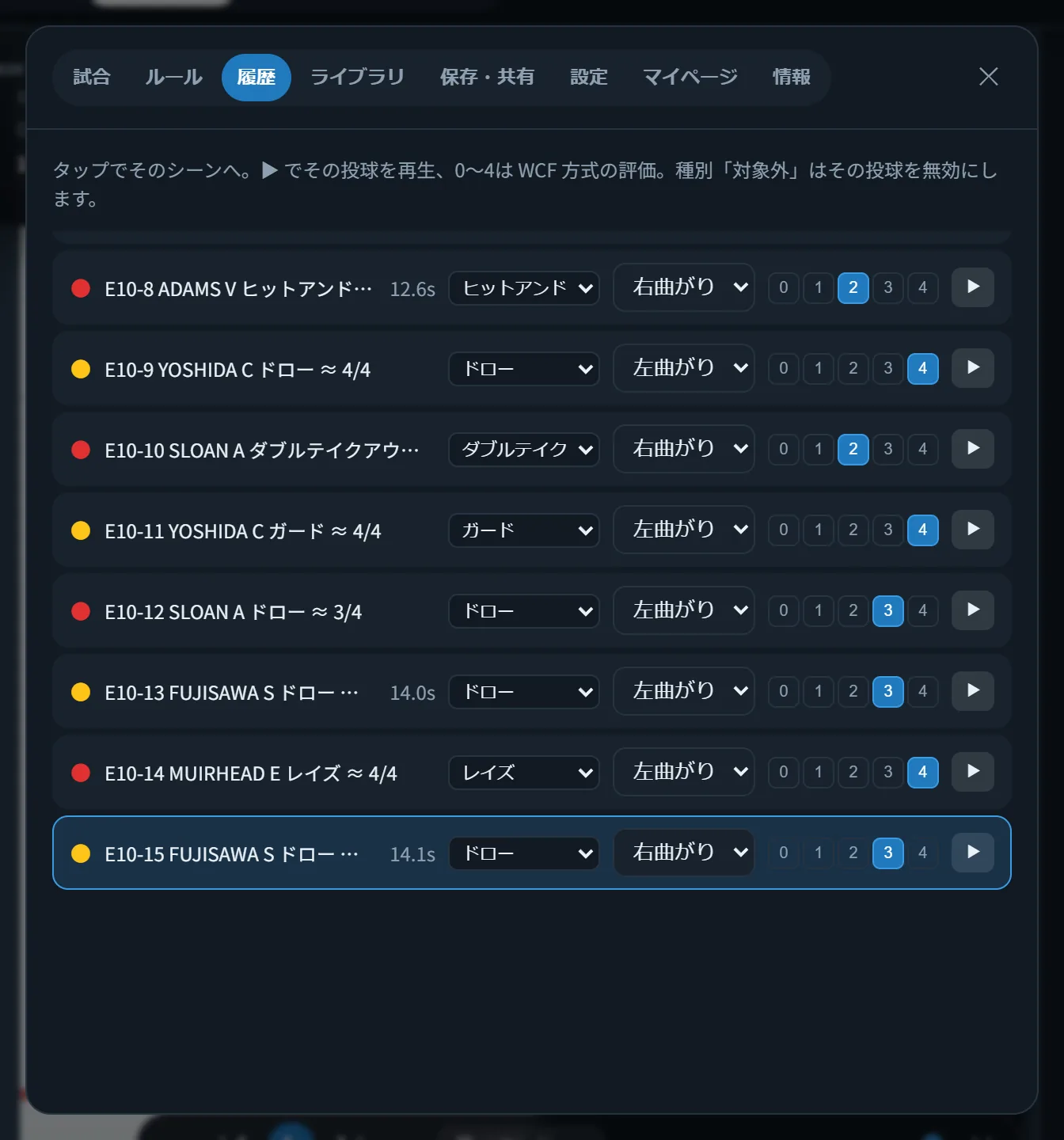1064x1140 pixels.
Task: Play the E10-12 SLOAN A shot
Action: pos(972,610)
